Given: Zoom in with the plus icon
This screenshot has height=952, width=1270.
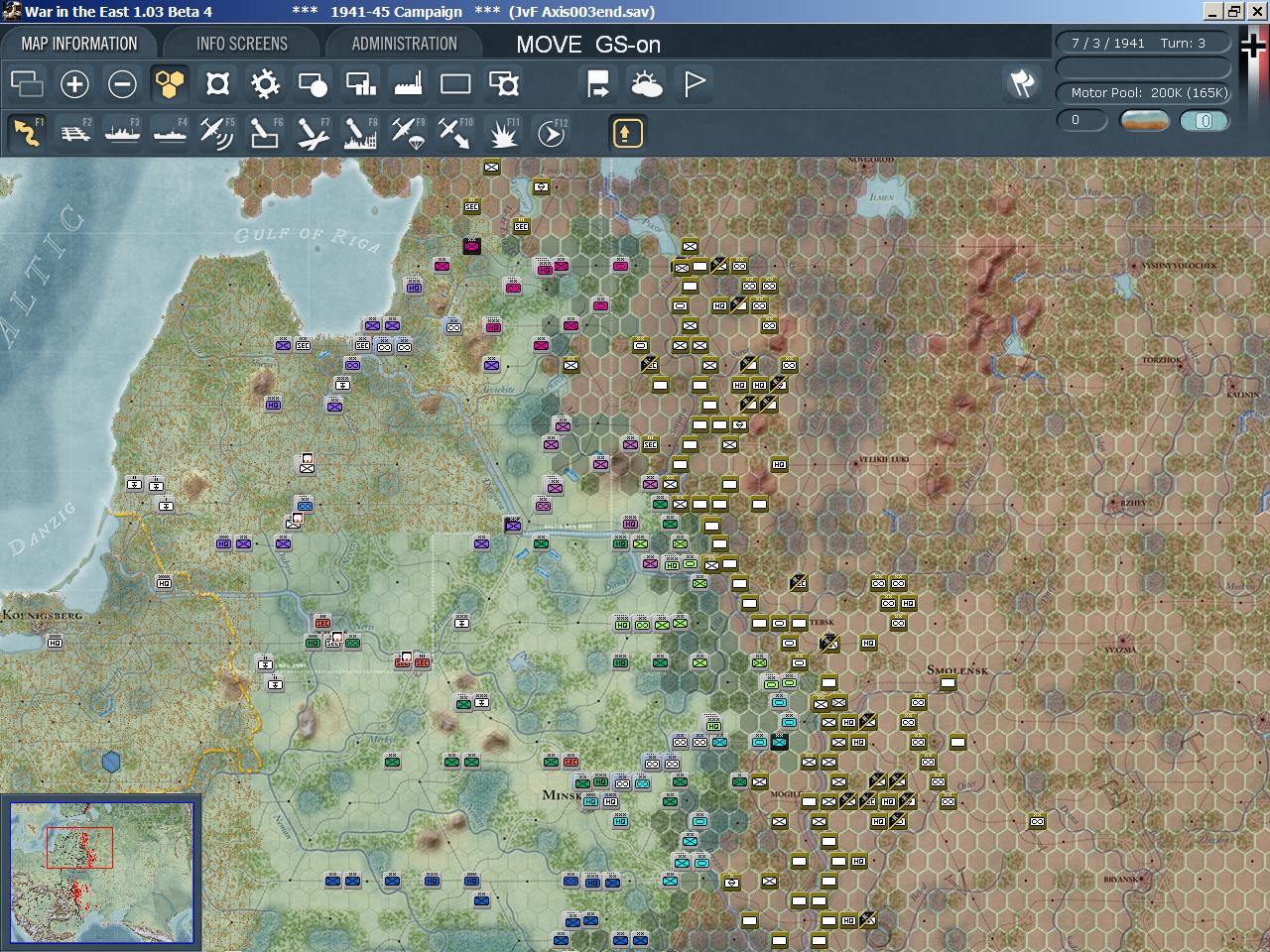Looking at the screenshot, I should [74, 83].
